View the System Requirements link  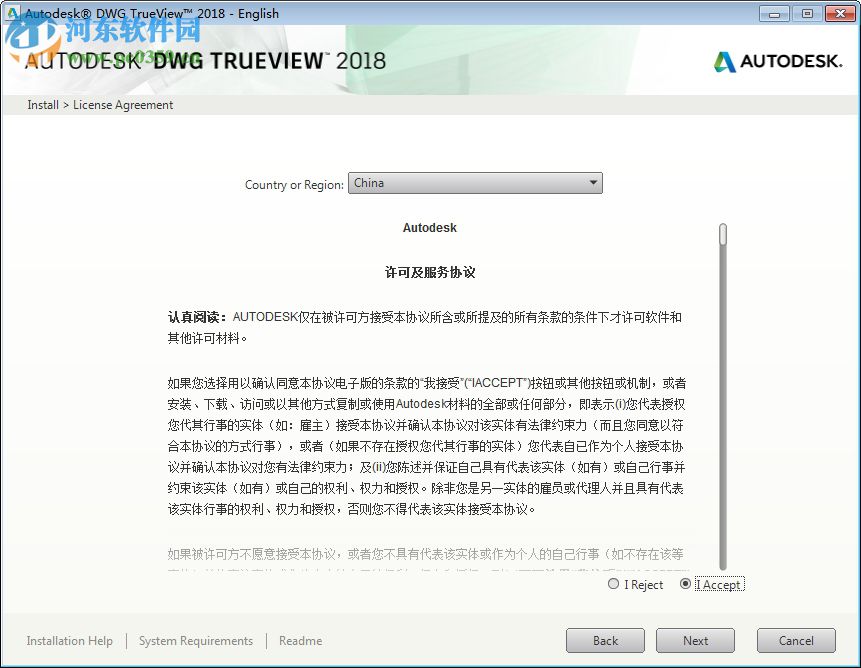coord(196,640)
